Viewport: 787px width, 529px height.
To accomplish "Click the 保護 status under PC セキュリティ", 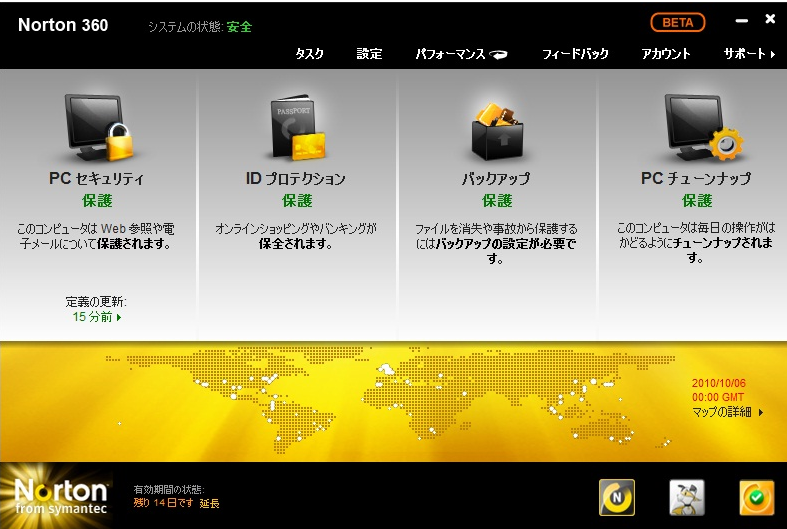I will click(97, 201).
